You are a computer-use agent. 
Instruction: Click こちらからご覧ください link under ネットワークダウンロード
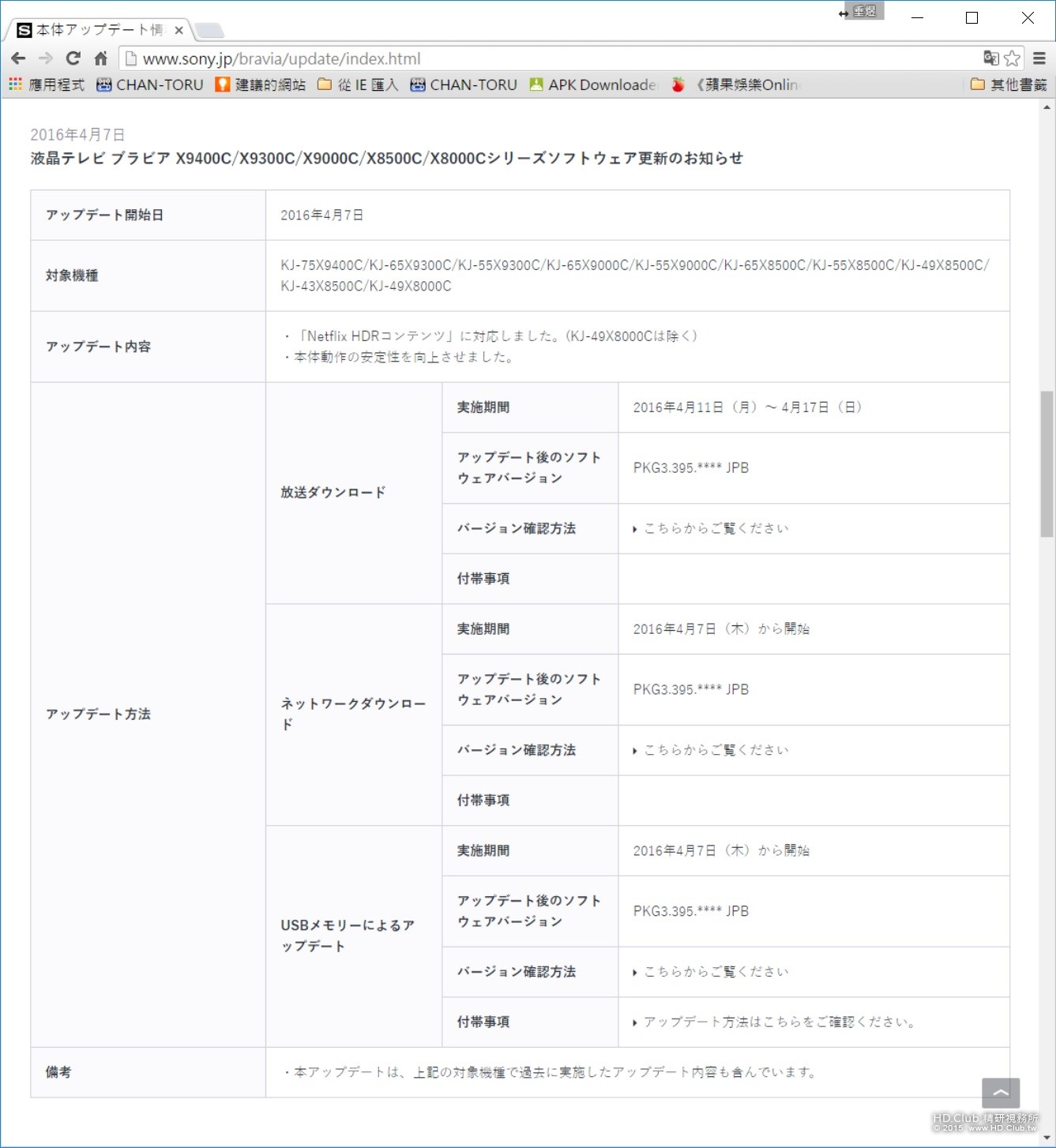716,750
